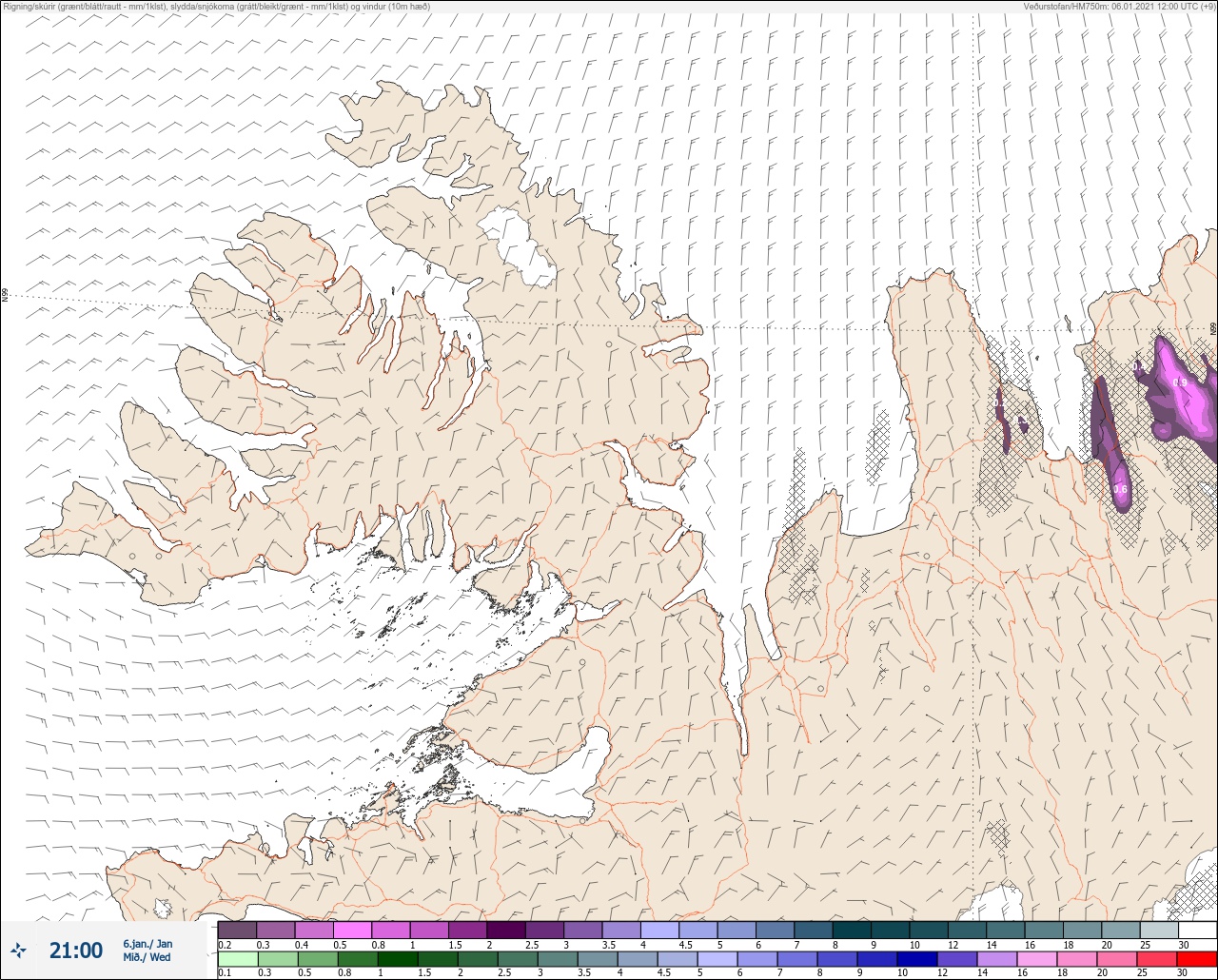
Task: Select the 0.2 swatch in the upper legend row
Action: coord(237,930)
